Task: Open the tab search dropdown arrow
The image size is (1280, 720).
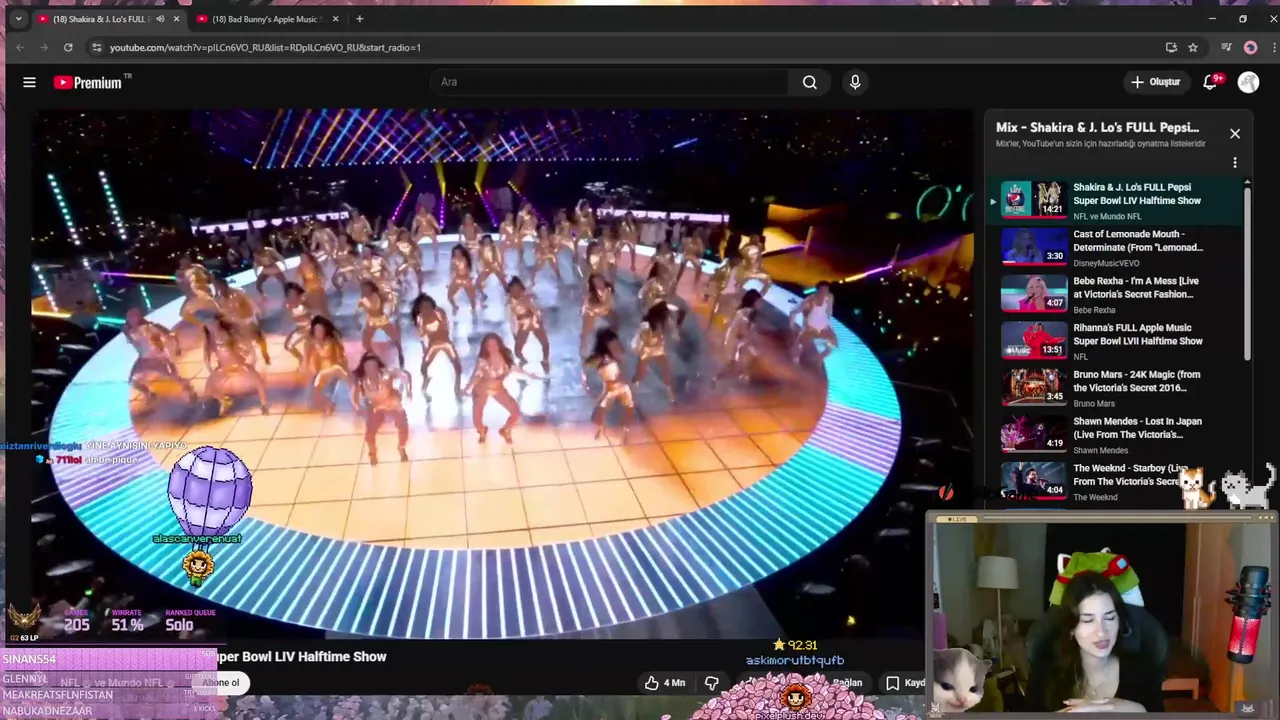Action: [18, 18]
